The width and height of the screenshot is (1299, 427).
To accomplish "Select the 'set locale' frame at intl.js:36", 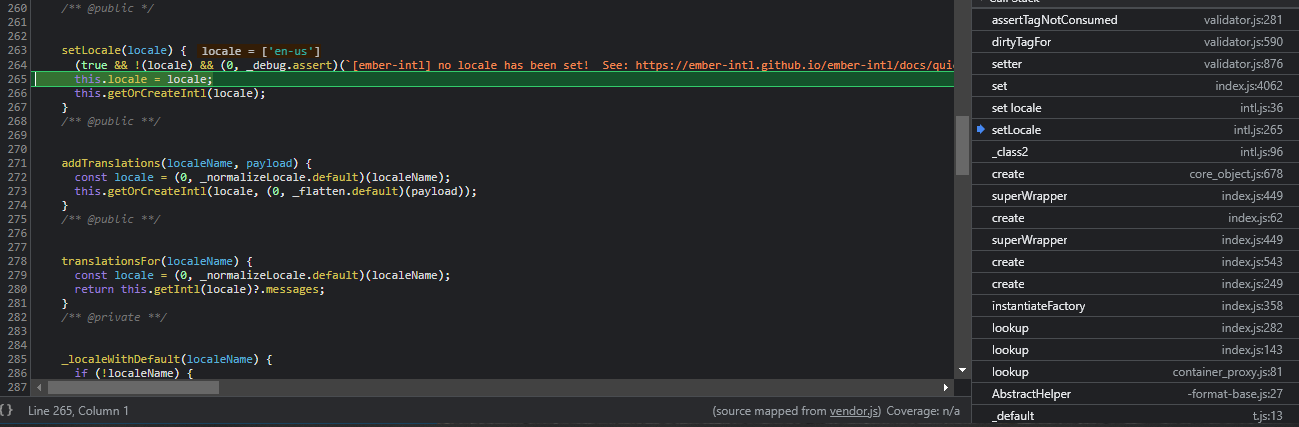I will (x=1134, y=108).
